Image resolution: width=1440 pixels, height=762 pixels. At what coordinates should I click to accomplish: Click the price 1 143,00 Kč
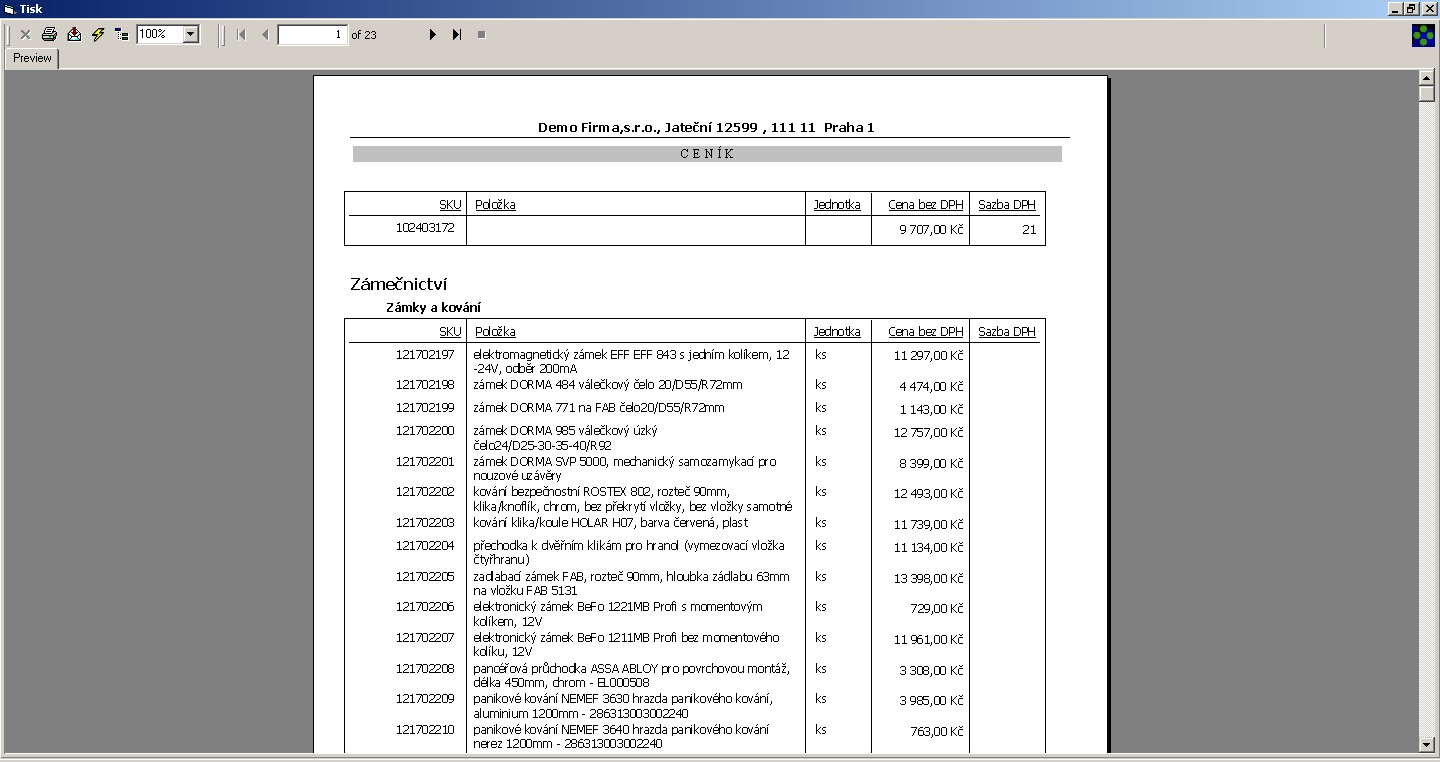[x=931, y=409]
